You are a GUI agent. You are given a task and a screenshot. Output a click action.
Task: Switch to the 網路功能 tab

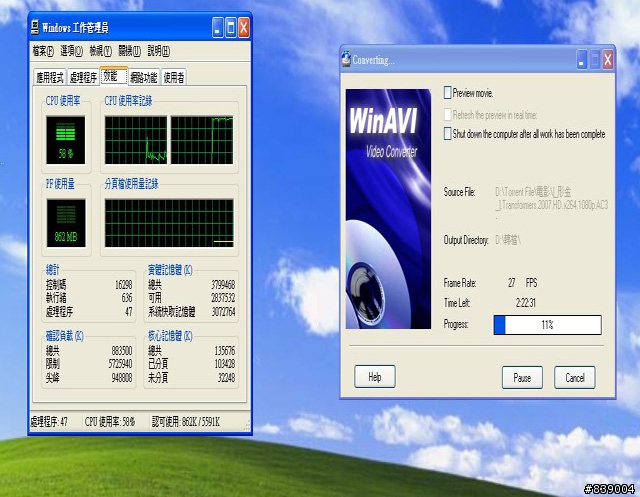tap(144, 77)
